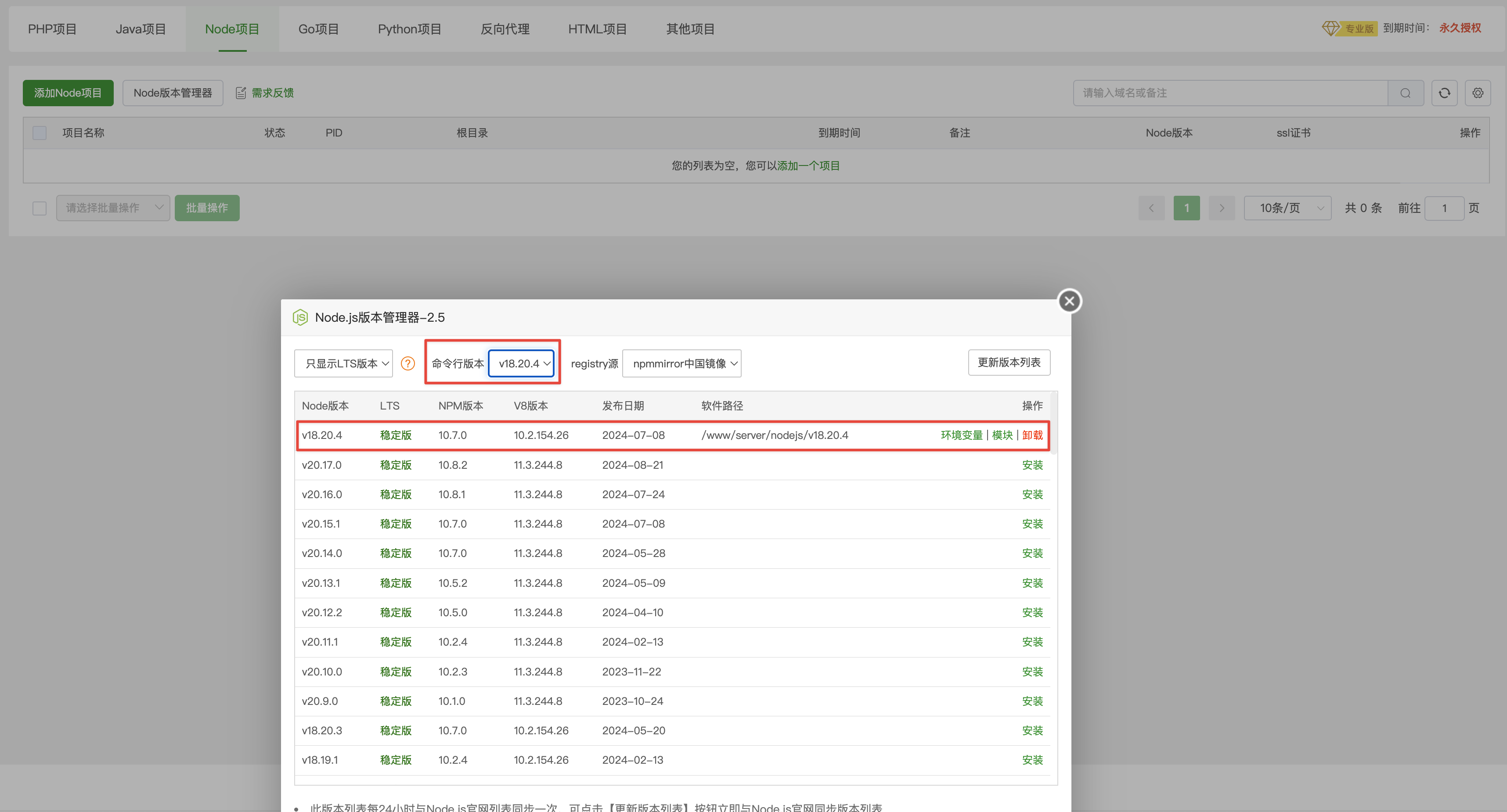Click page number 1 button
The height and width of the screenshot is (812, 1507).
[x=1186, y=208]
